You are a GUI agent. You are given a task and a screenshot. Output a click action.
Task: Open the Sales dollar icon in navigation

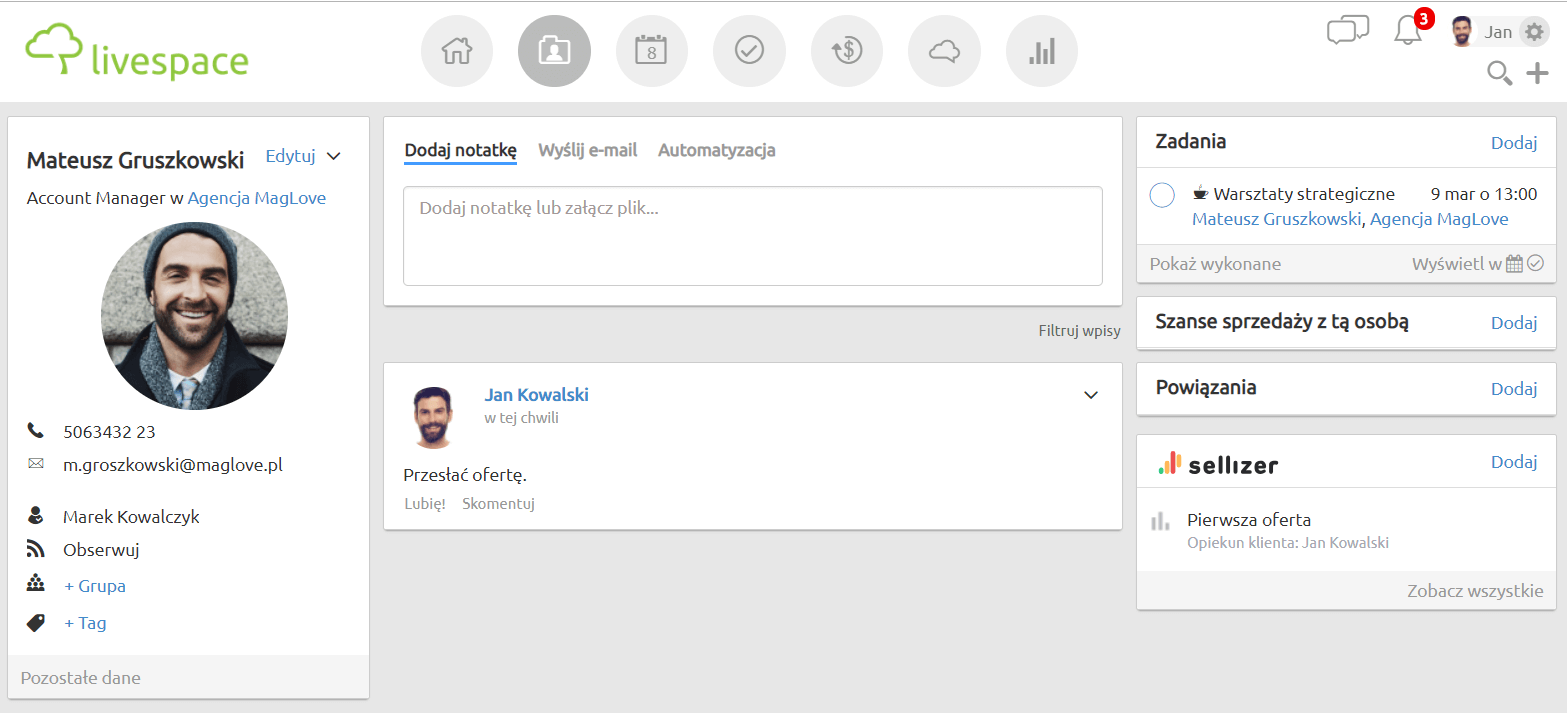click(x=847, y=51)
